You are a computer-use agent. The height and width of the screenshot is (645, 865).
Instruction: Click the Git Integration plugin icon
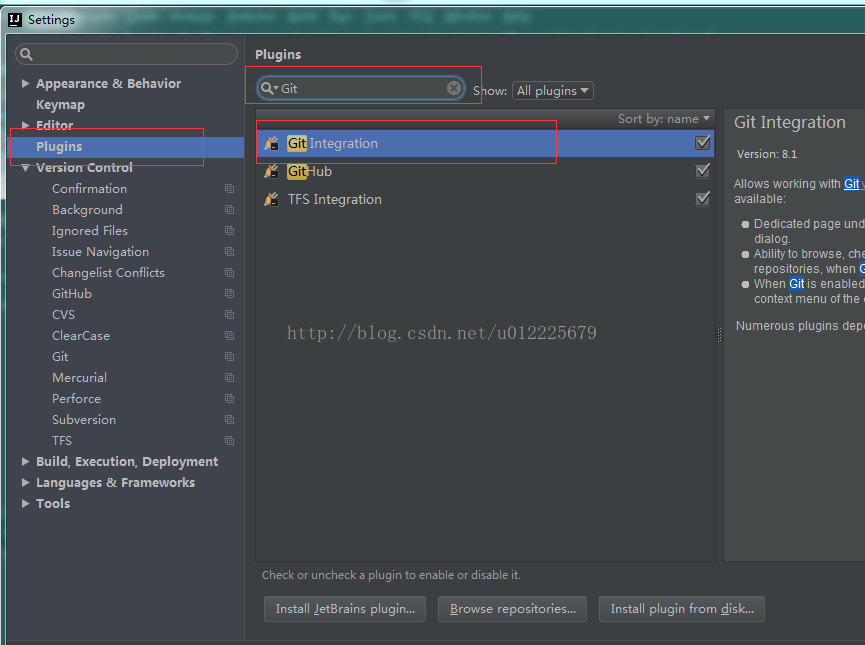tap(271, 143)
